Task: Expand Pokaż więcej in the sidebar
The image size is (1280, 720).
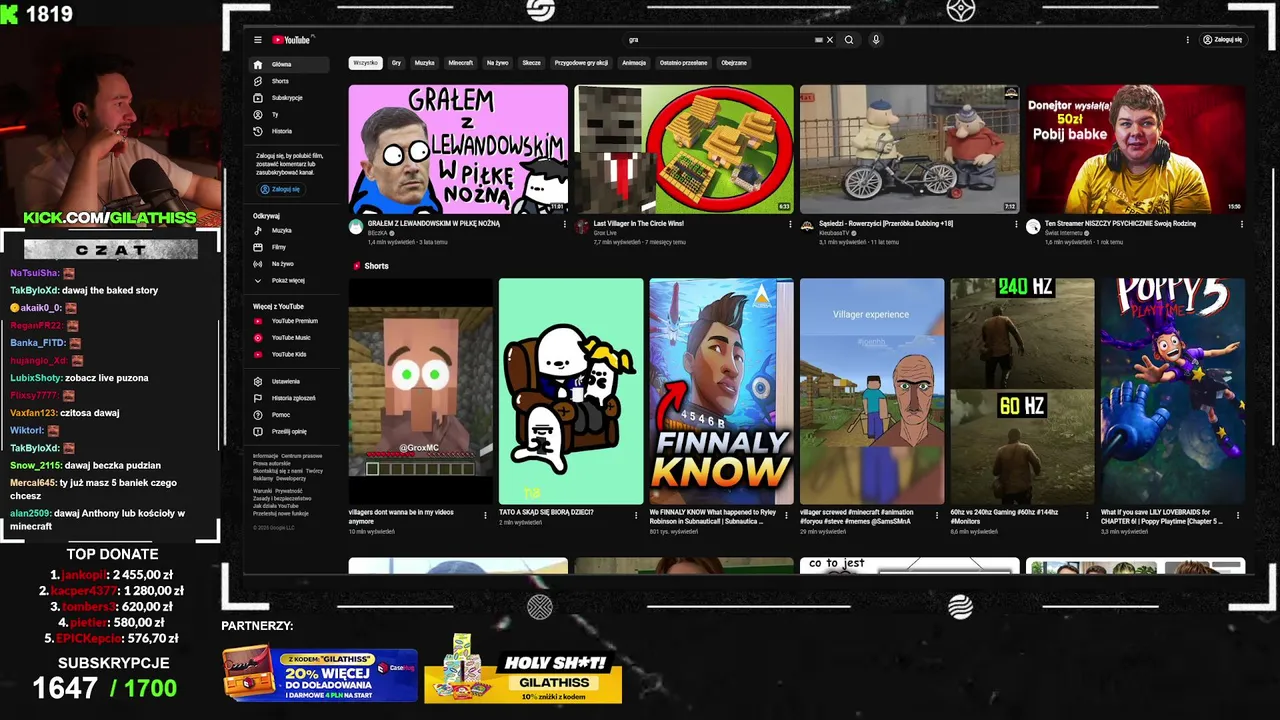Action: point(289,281)
